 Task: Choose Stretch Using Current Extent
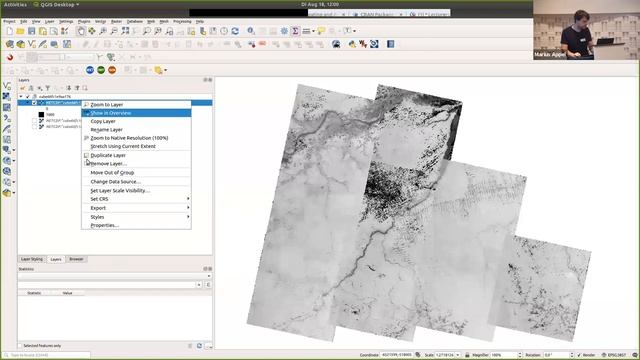(x=136, y=146)
